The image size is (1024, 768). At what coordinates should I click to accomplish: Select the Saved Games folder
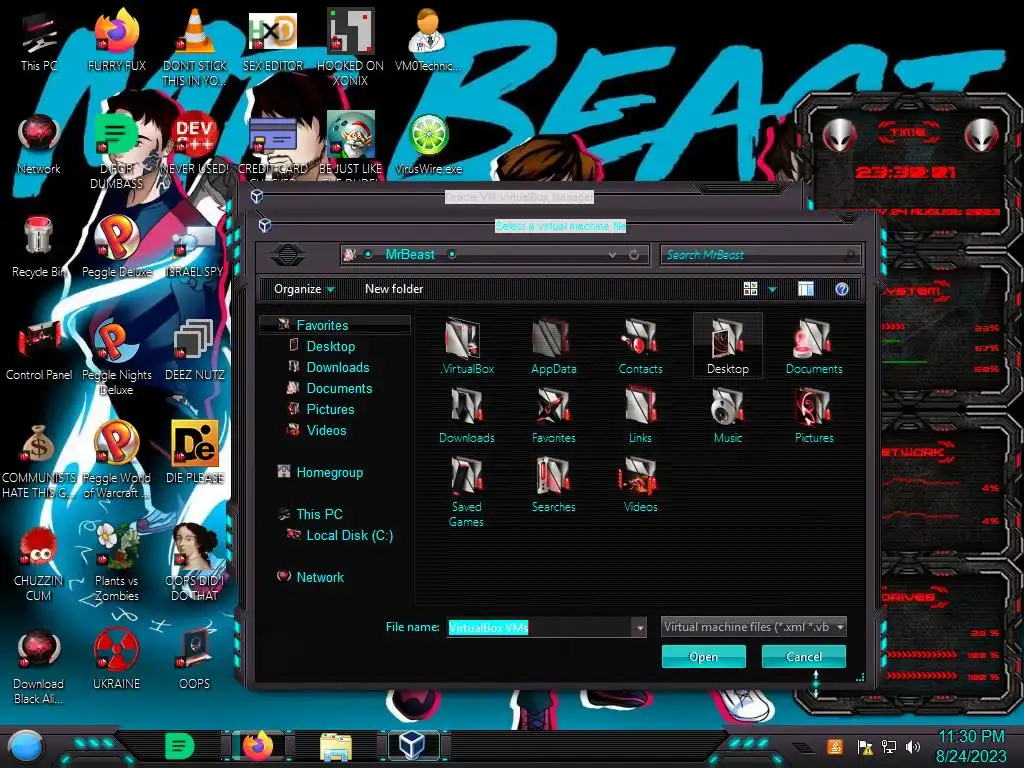[466, 491]
